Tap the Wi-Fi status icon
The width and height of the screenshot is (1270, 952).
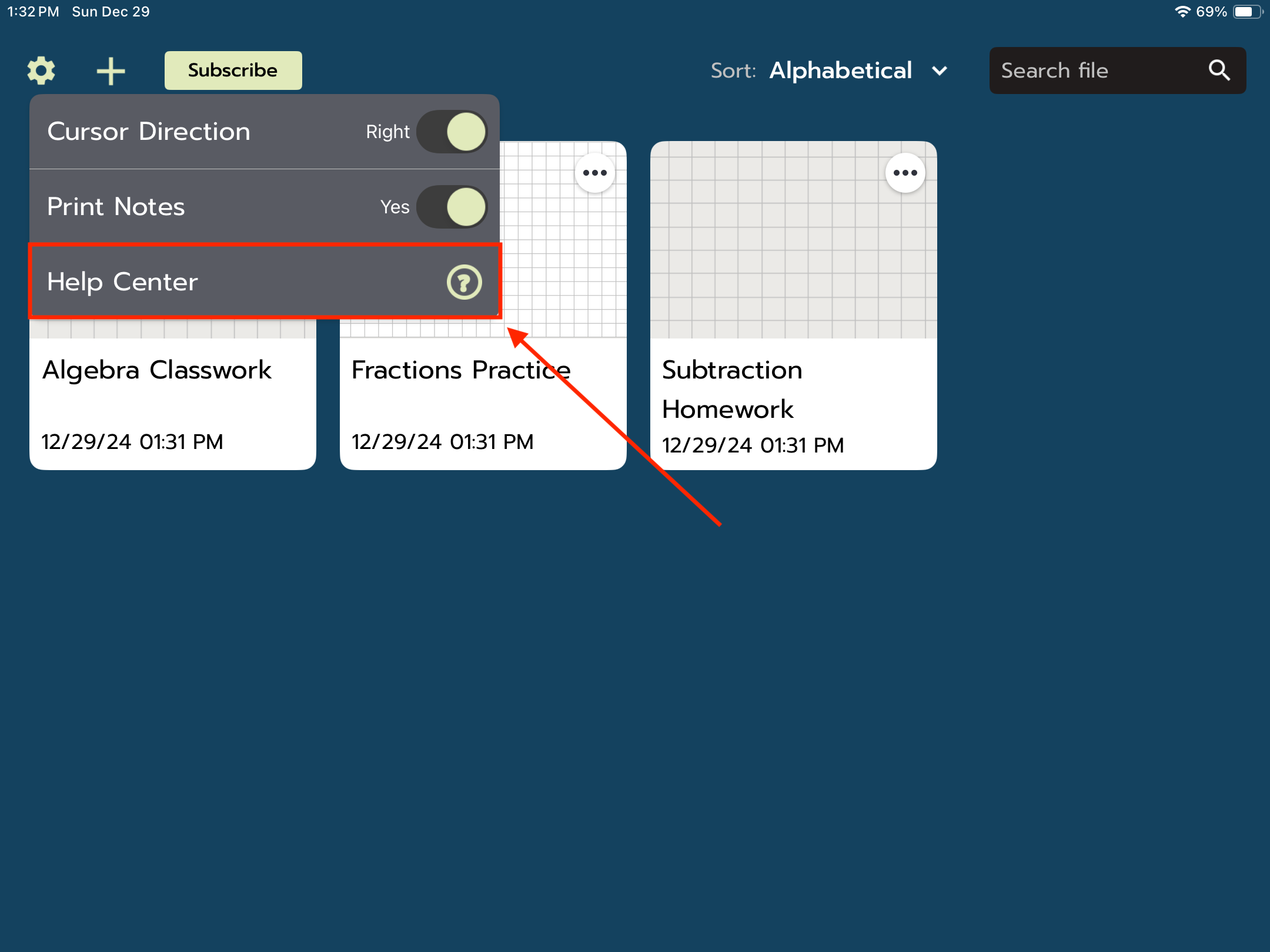point(1182,12)
